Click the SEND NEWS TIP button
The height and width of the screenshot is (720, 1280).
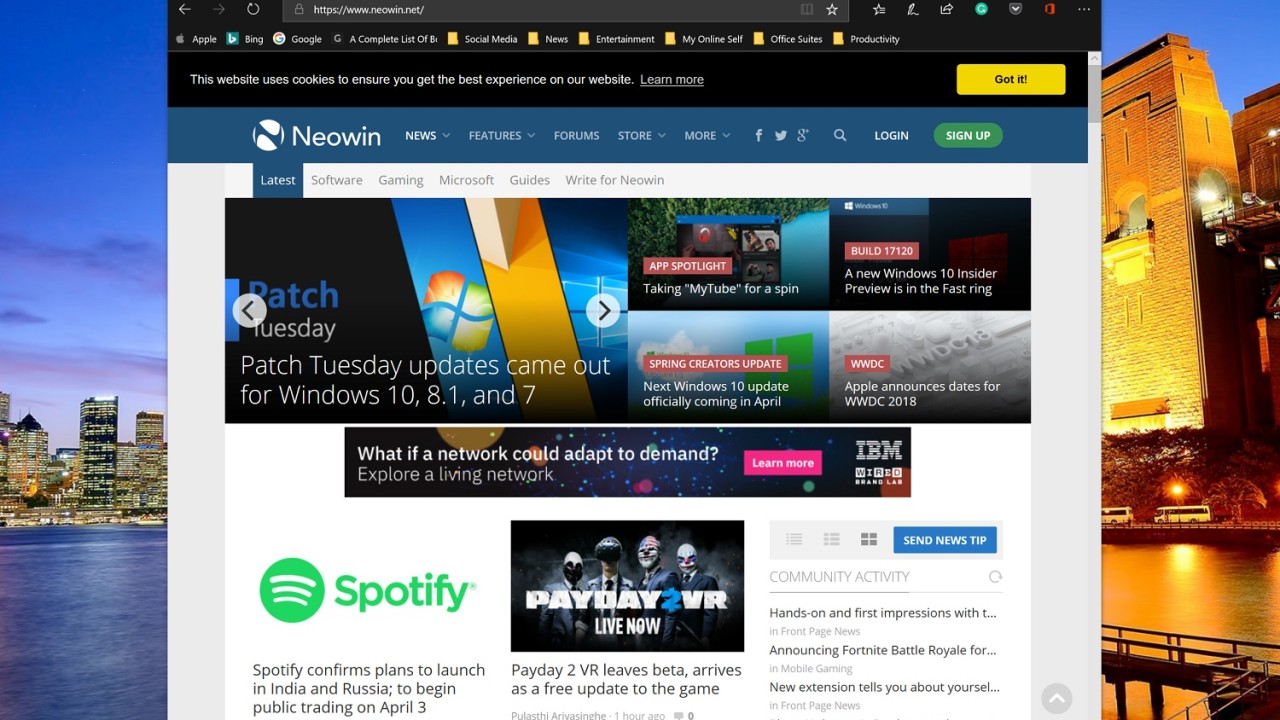(x=945, y=540)
